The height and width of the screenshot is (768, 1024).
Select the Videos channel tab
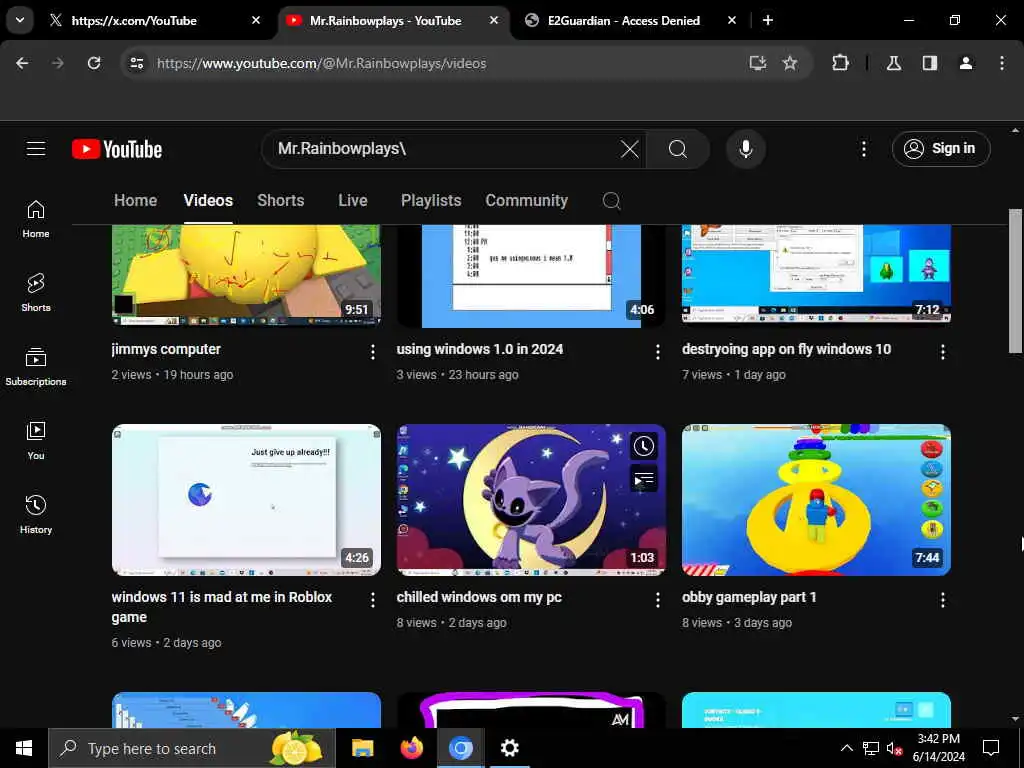coord(208,200)
